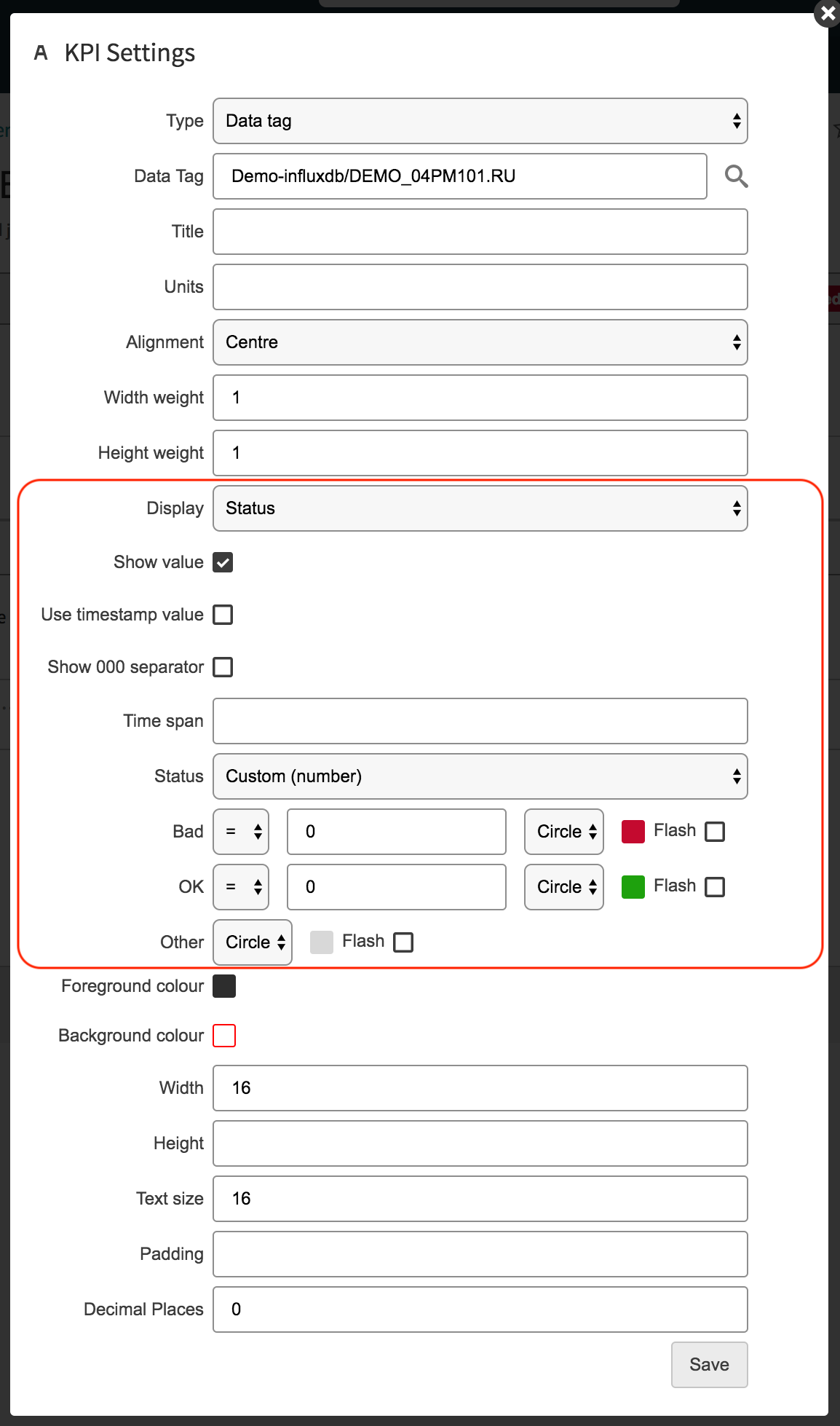The width and height of the screenshot is (840, 1426).
Task: Open the Bad shape Circle dropdown
Action: 564,832
